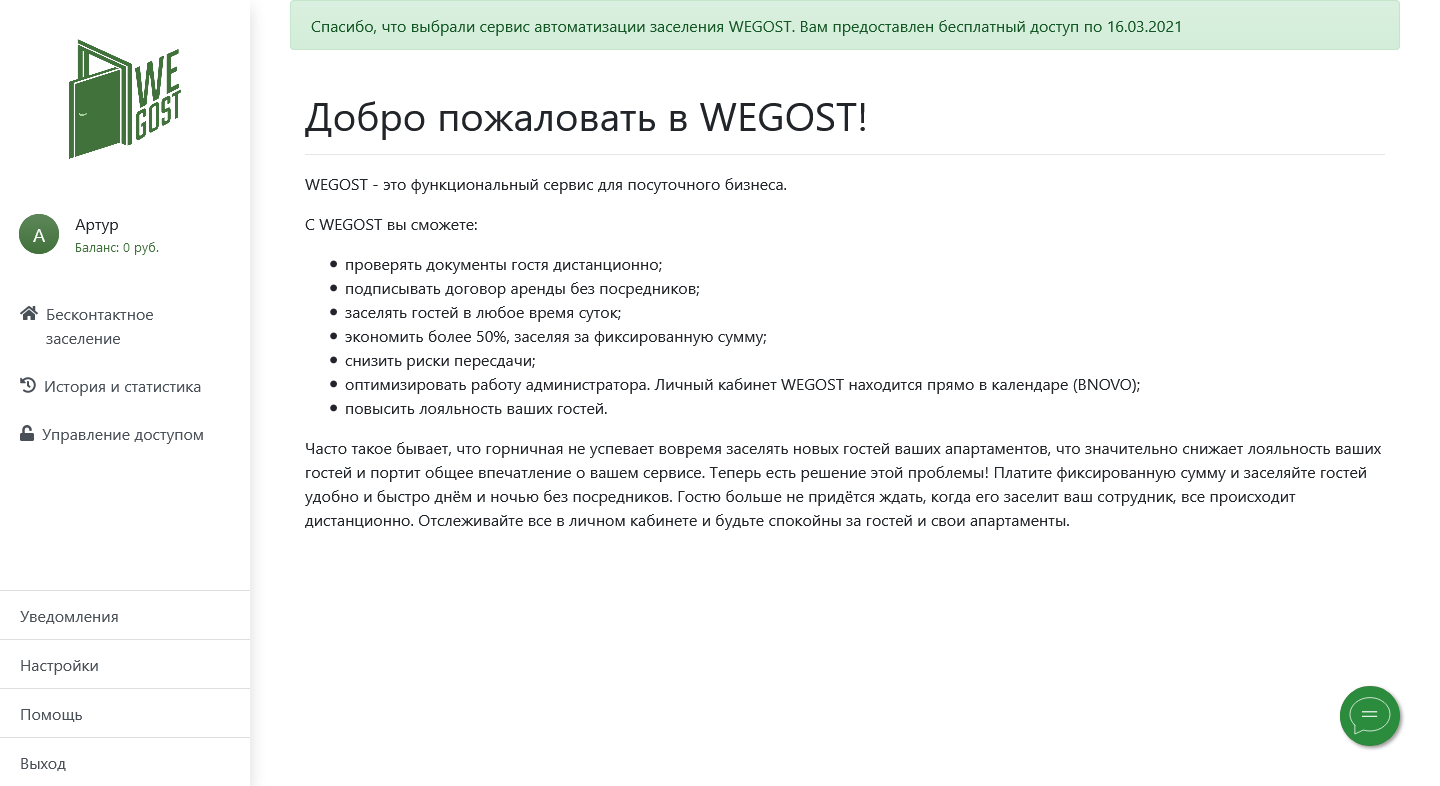Click bullet подписывать договор аренды без посредников

(522, 289)
